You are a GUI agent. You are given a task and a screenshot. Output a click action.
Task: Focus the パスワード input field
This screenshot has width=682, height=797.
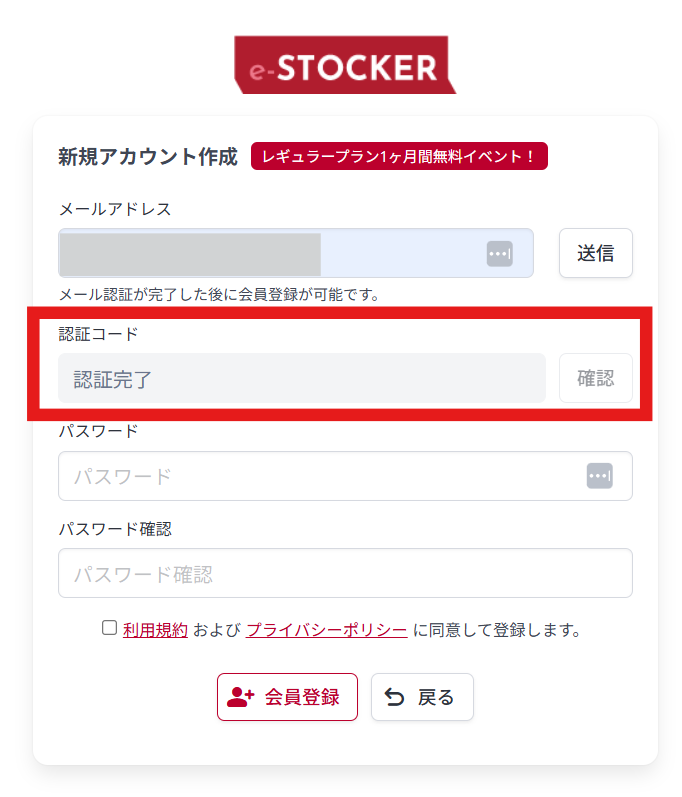click(x=320, y=476)
